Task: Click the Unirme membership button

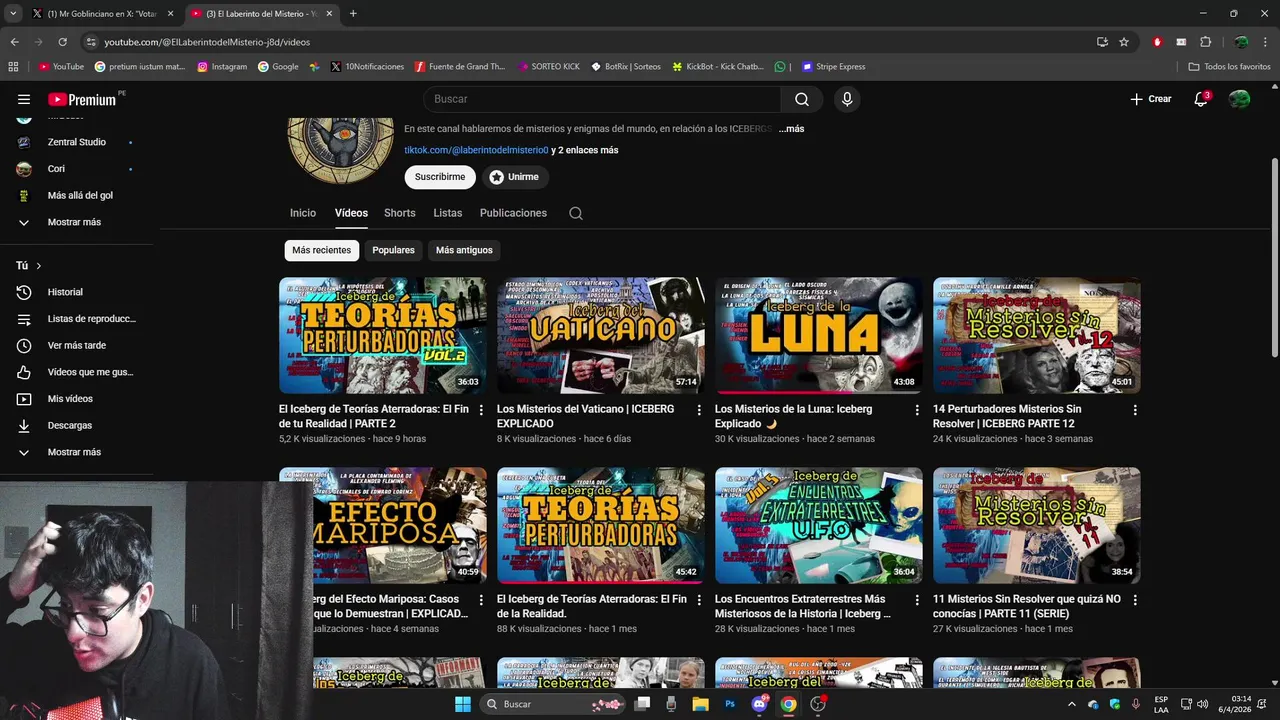Action: pos(515,177)
